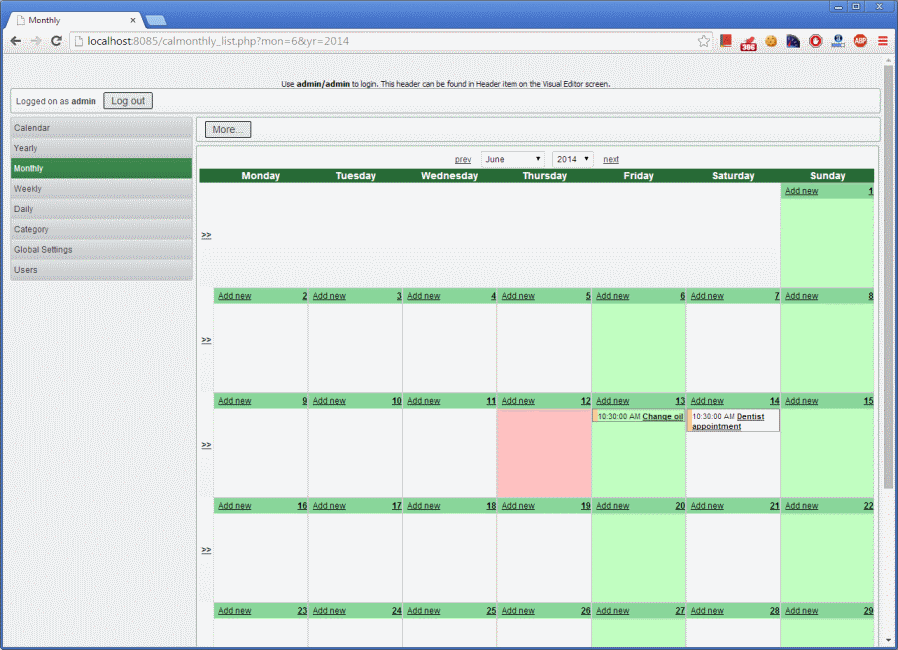The width and height of the screenshot is (898, 650).
Task: Select Monthly view in sidebar
Action: pyautogui.click(x=101, y=168)
